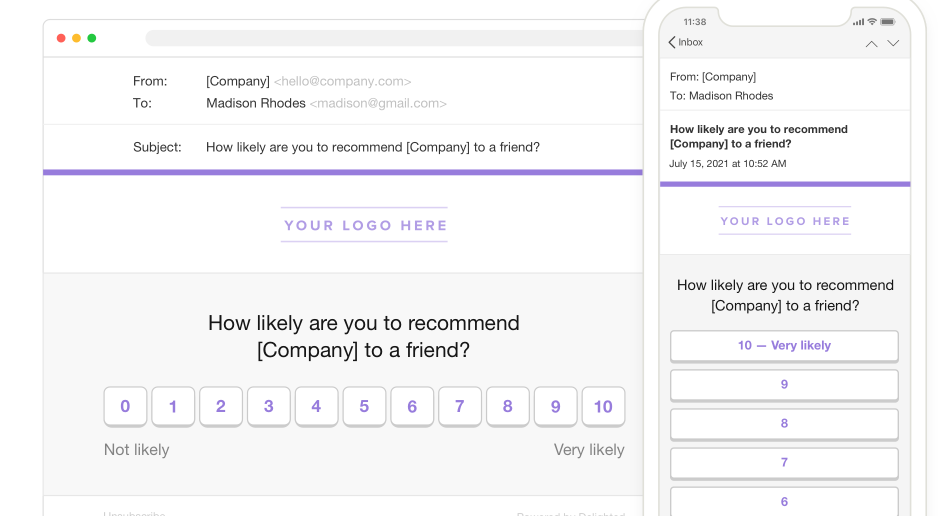Select score 10 in desktop survey
This screenshot has height=516, width=949.
coord(603,406)
